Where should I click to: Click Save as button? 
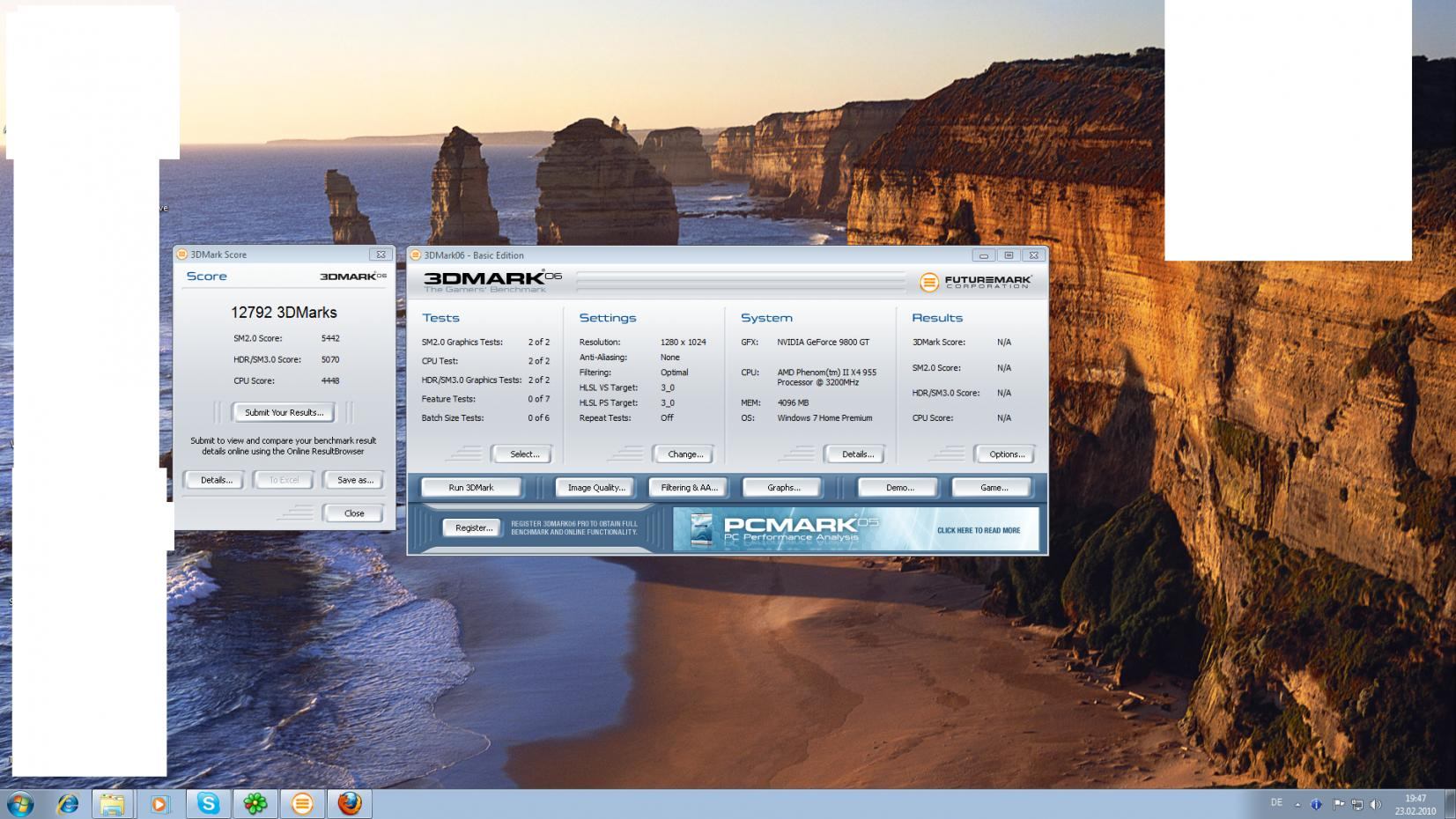[x=355, y=480]
